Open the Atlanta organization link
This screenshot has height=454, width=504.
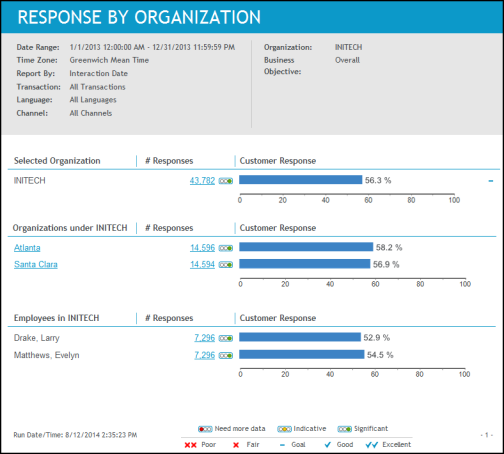(27, 248)
